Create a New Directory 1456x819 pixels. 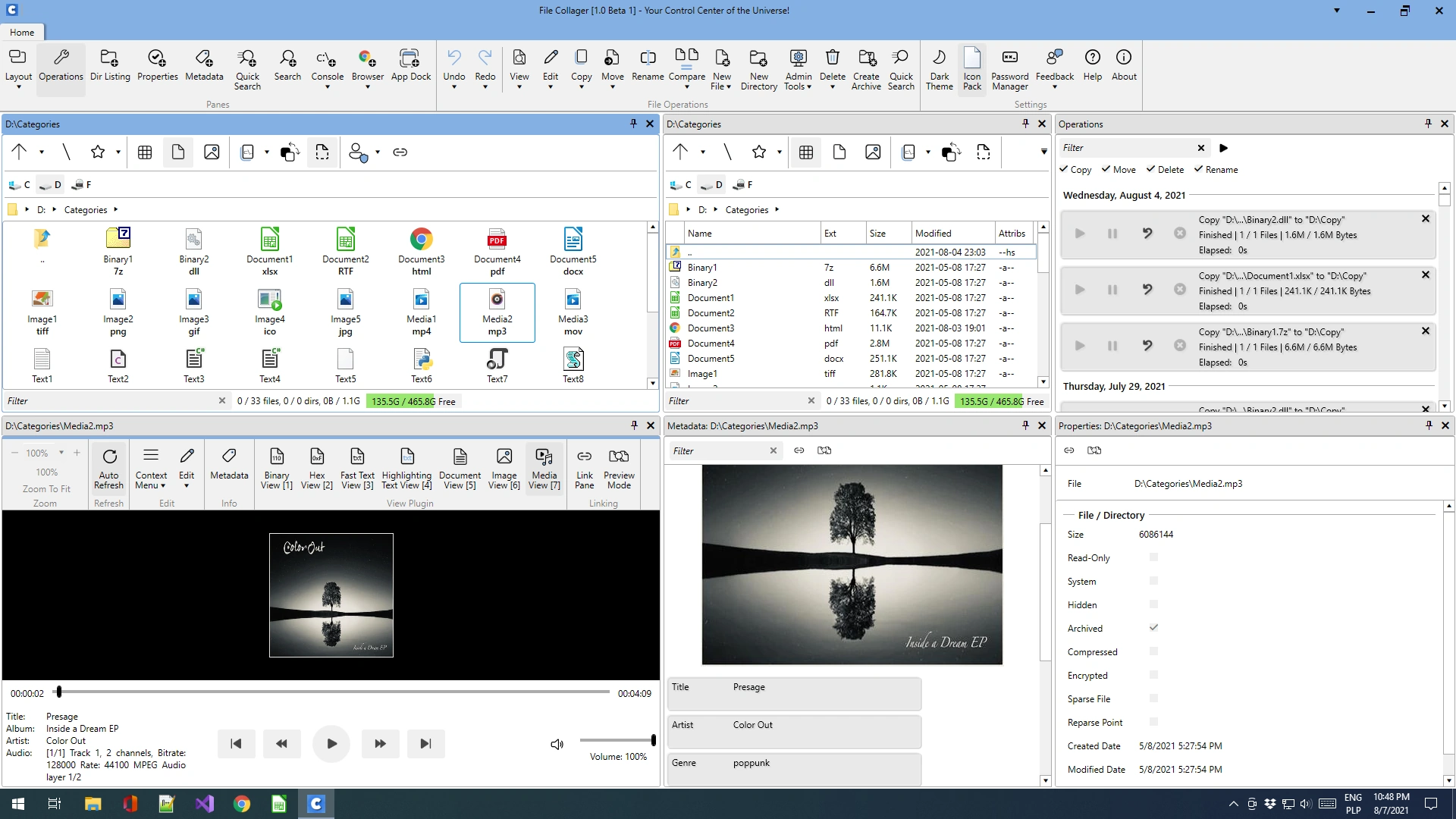pos(758,68)
